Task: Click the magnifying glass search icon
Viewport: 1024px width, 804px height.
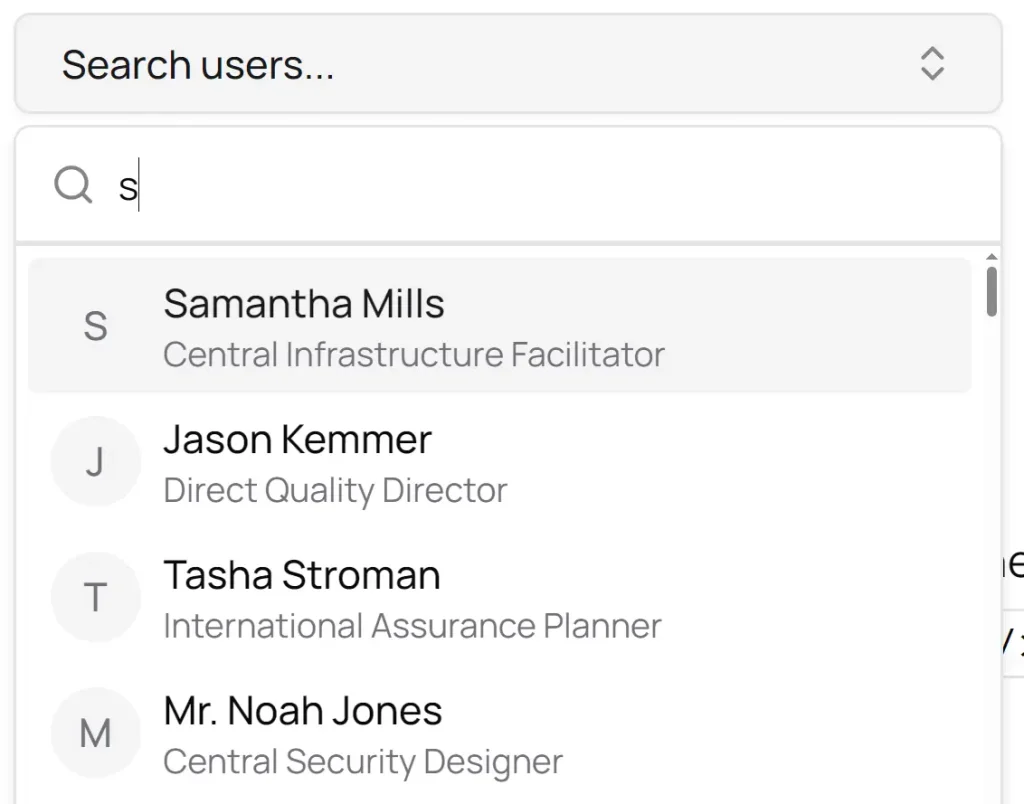Action: coord(73,185)
